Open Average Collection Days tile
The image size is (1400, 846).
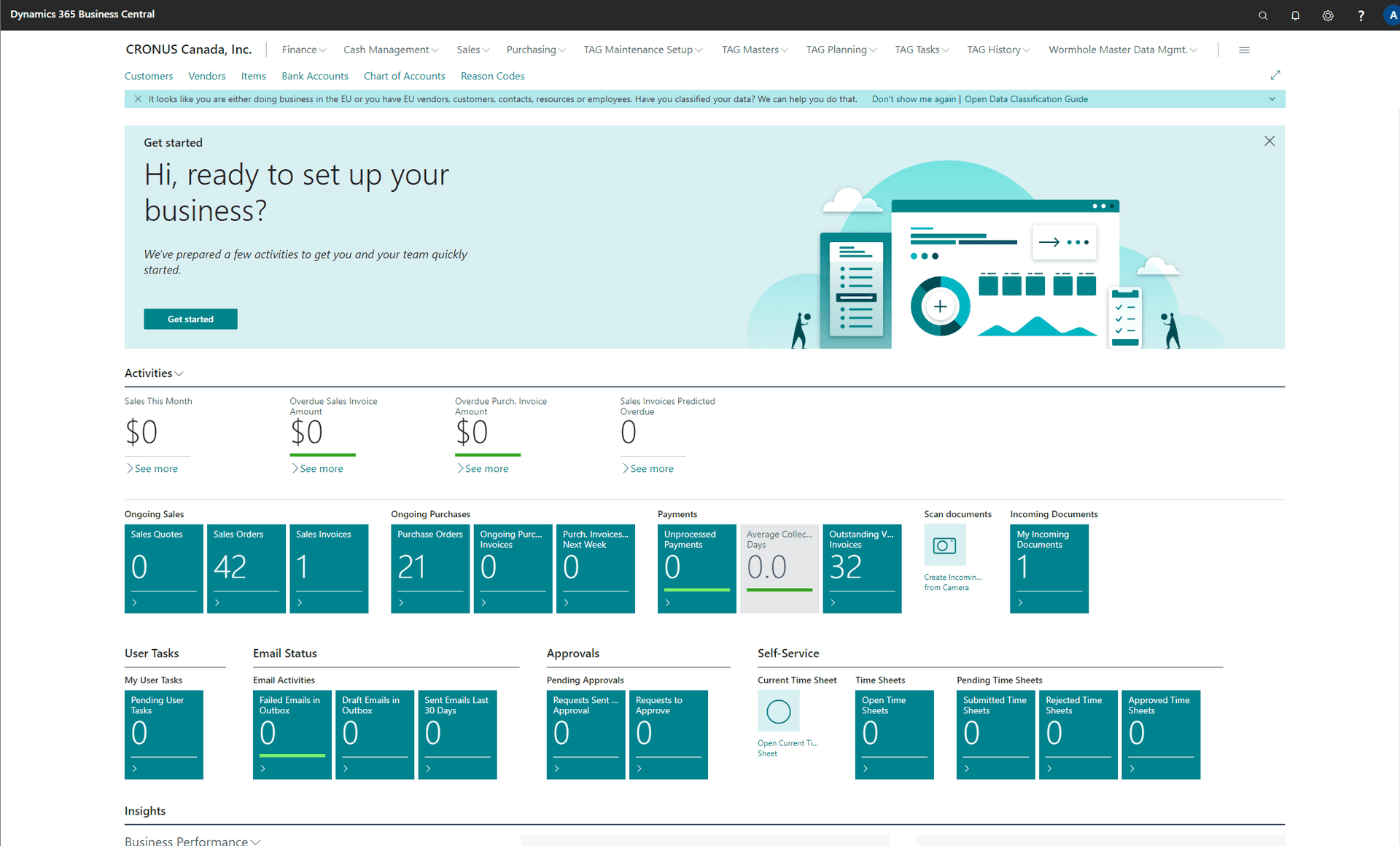pos(779,569)
